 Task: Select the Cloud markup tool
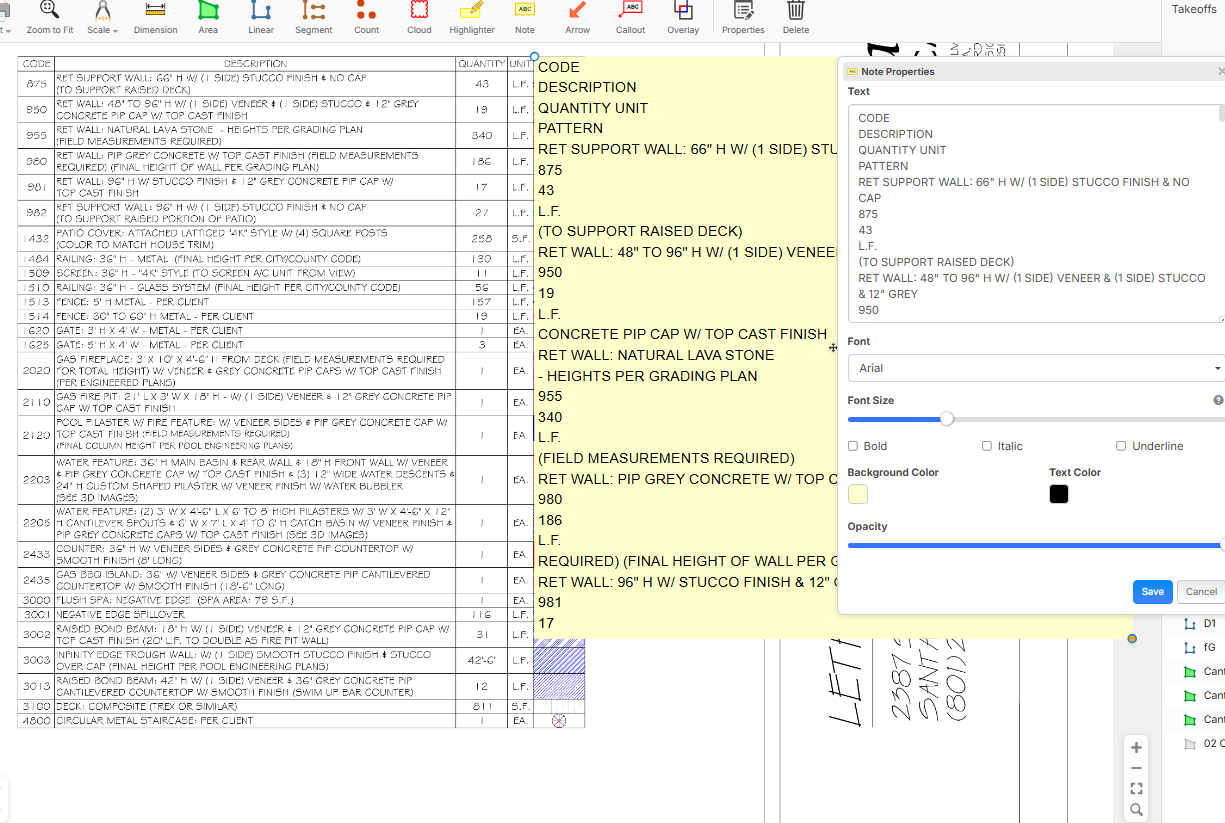click(419, 17)
